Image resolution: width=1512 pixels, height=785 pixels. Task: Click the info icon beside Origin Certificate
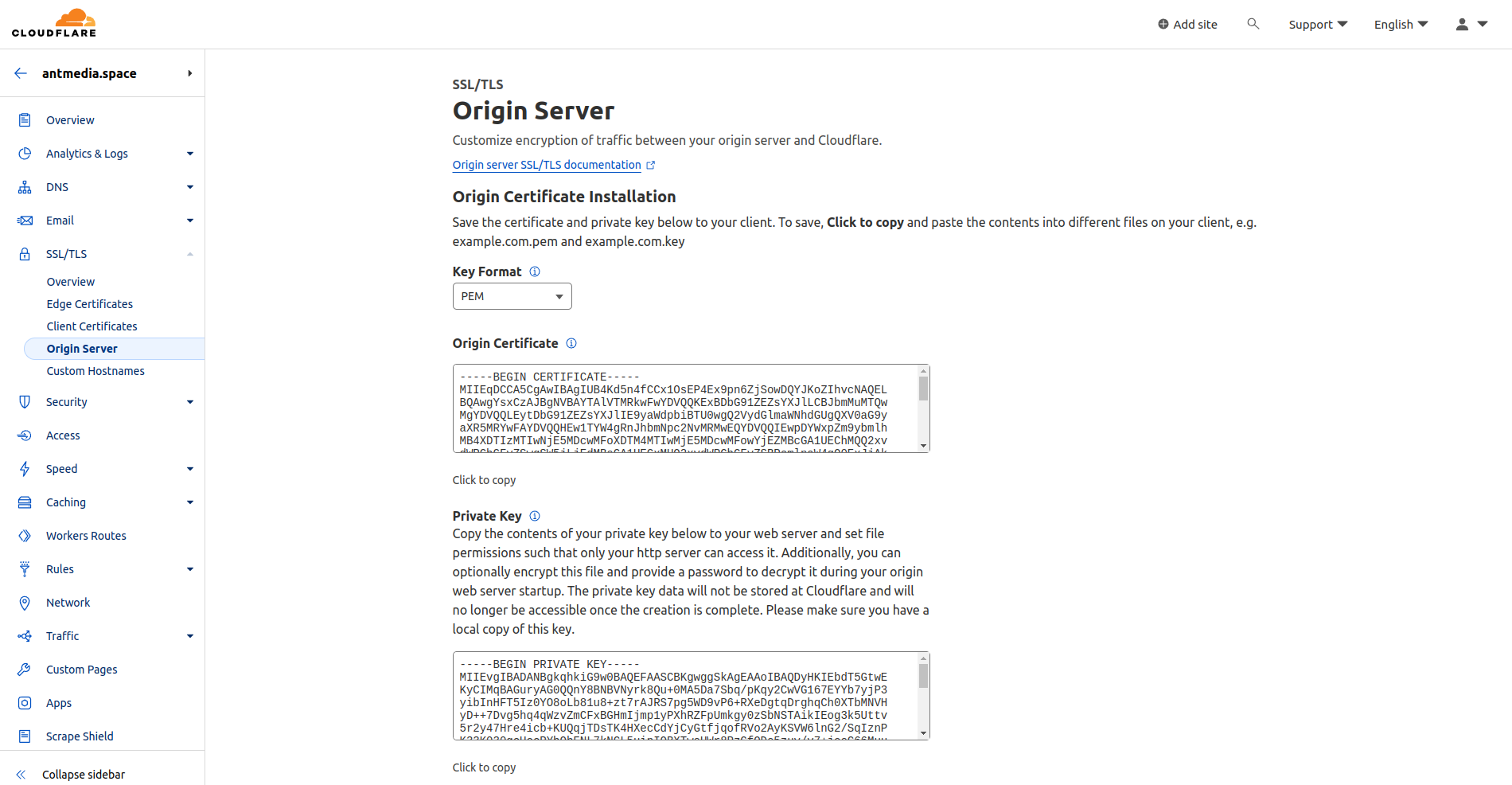point(571,343)
